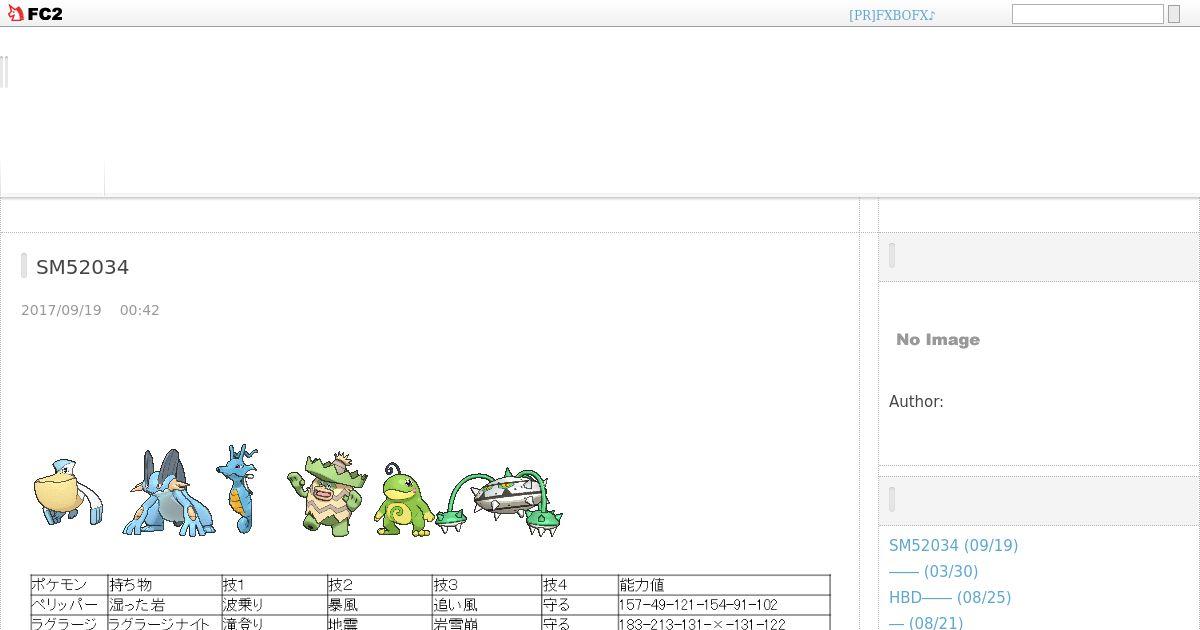The width and height of the screenshot is (1200, 630).
Task: Click the 暴風 move cell
Action: [379, 605]
